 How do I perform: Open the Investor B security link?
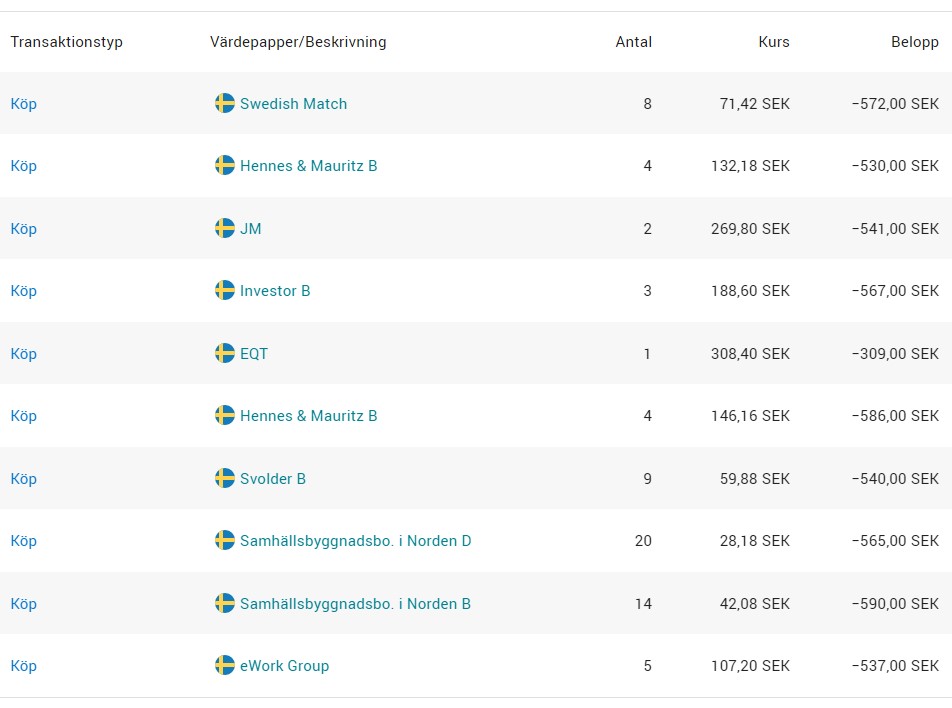point(275,291)
